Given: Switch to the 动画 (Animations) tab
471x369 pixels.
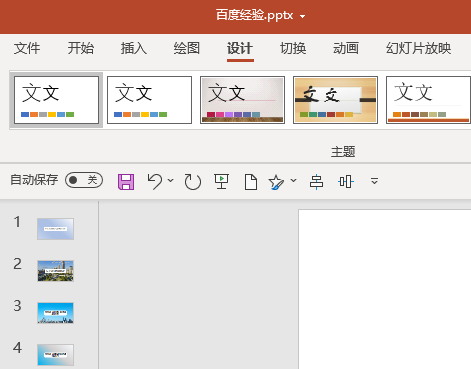Looking at the screenshot, I should 346,48.
